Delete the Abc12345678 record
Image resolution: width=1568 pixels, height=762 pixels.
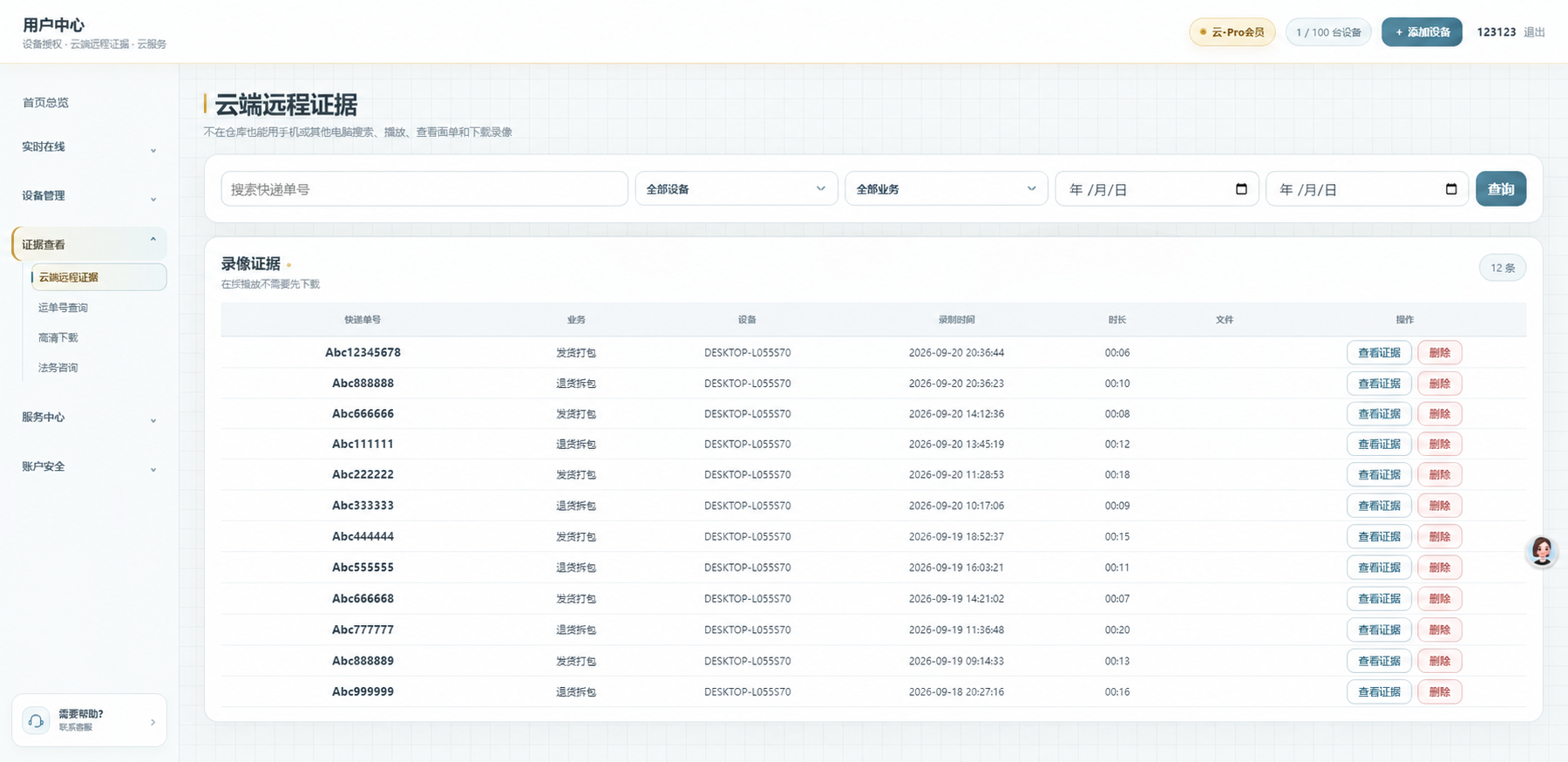pyautogui.click(x=1440, y=353)
